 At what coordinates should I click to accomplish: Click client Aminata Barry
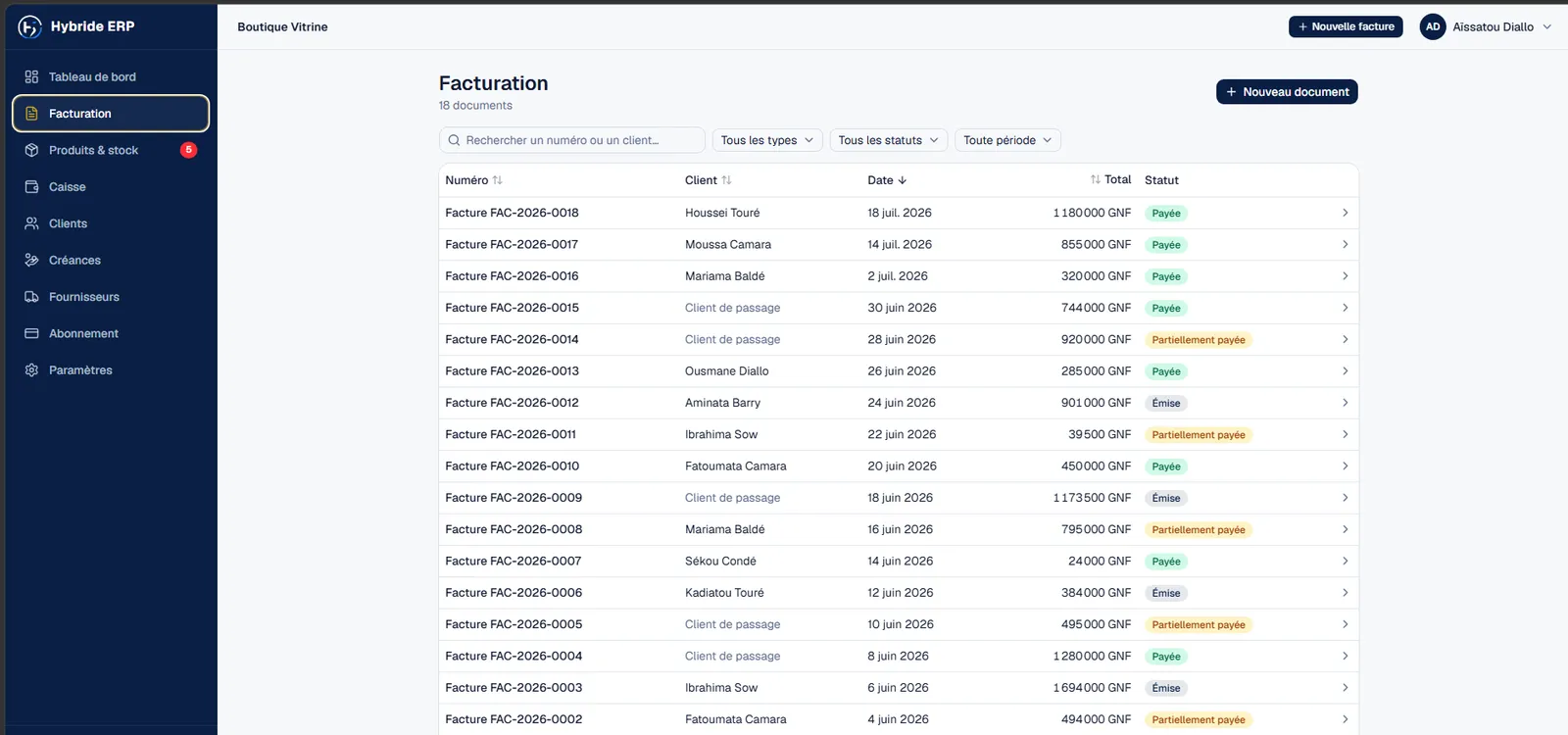pyautogui.click(x=722, y=403)
